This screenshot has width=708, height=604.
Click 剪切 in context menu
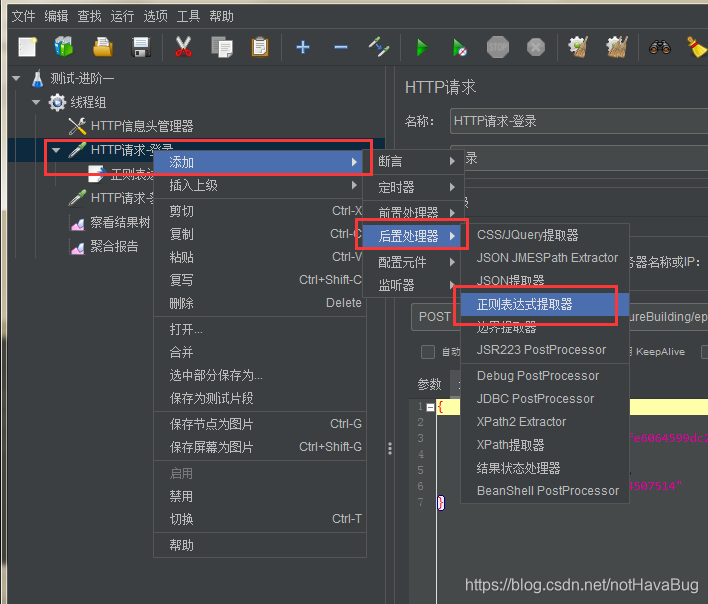[259, 211]
